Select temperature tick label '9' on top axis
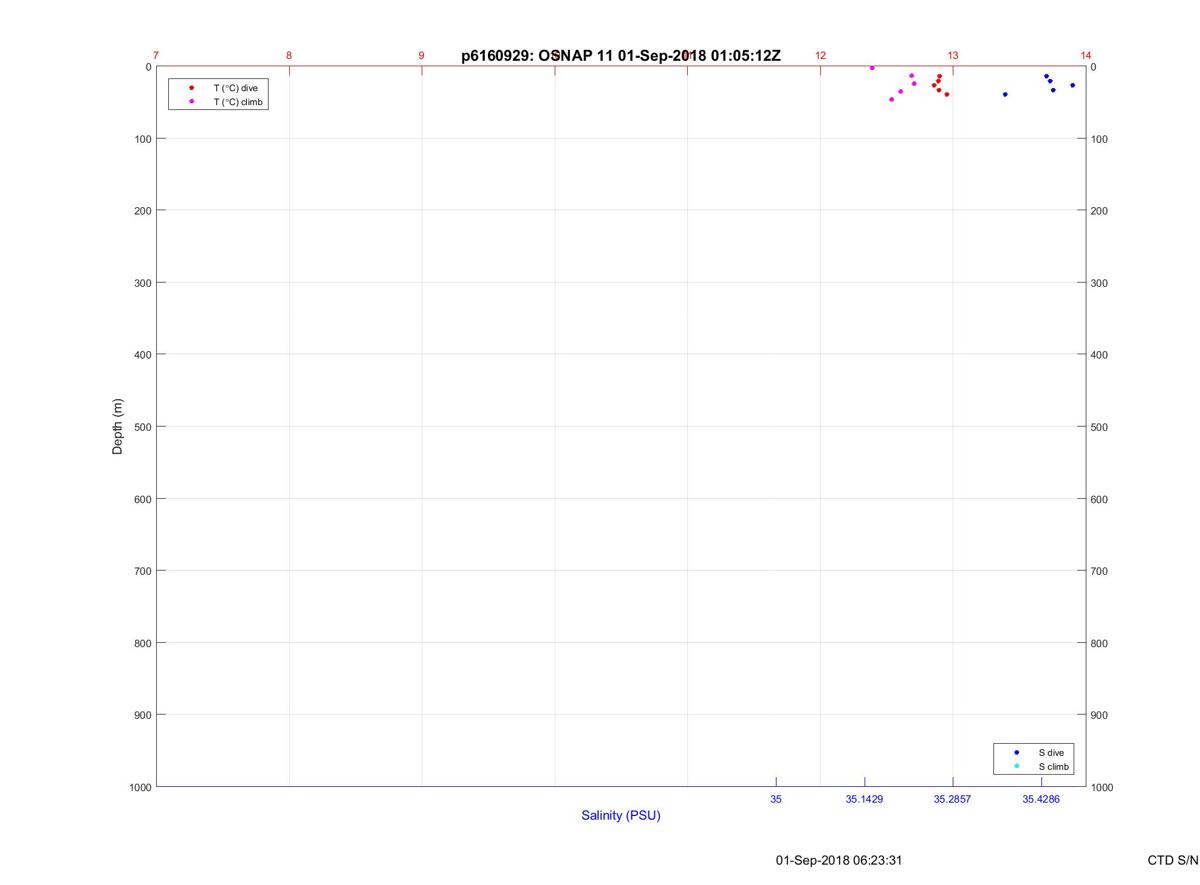Image resolution: width=1200 pixels, height=885 pixels. pos(421,55)
